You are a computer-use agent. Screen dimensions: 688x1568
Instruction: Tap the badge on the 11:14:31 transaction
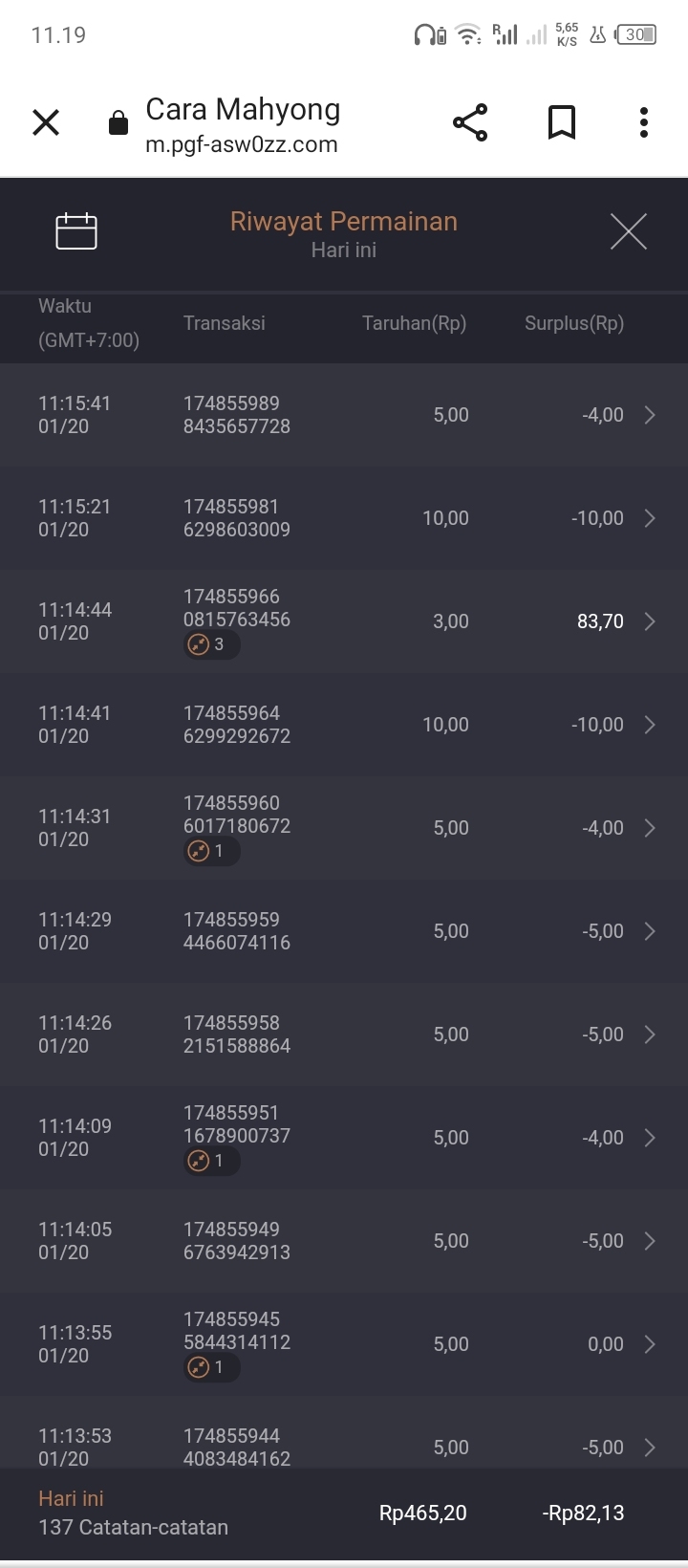211,851
